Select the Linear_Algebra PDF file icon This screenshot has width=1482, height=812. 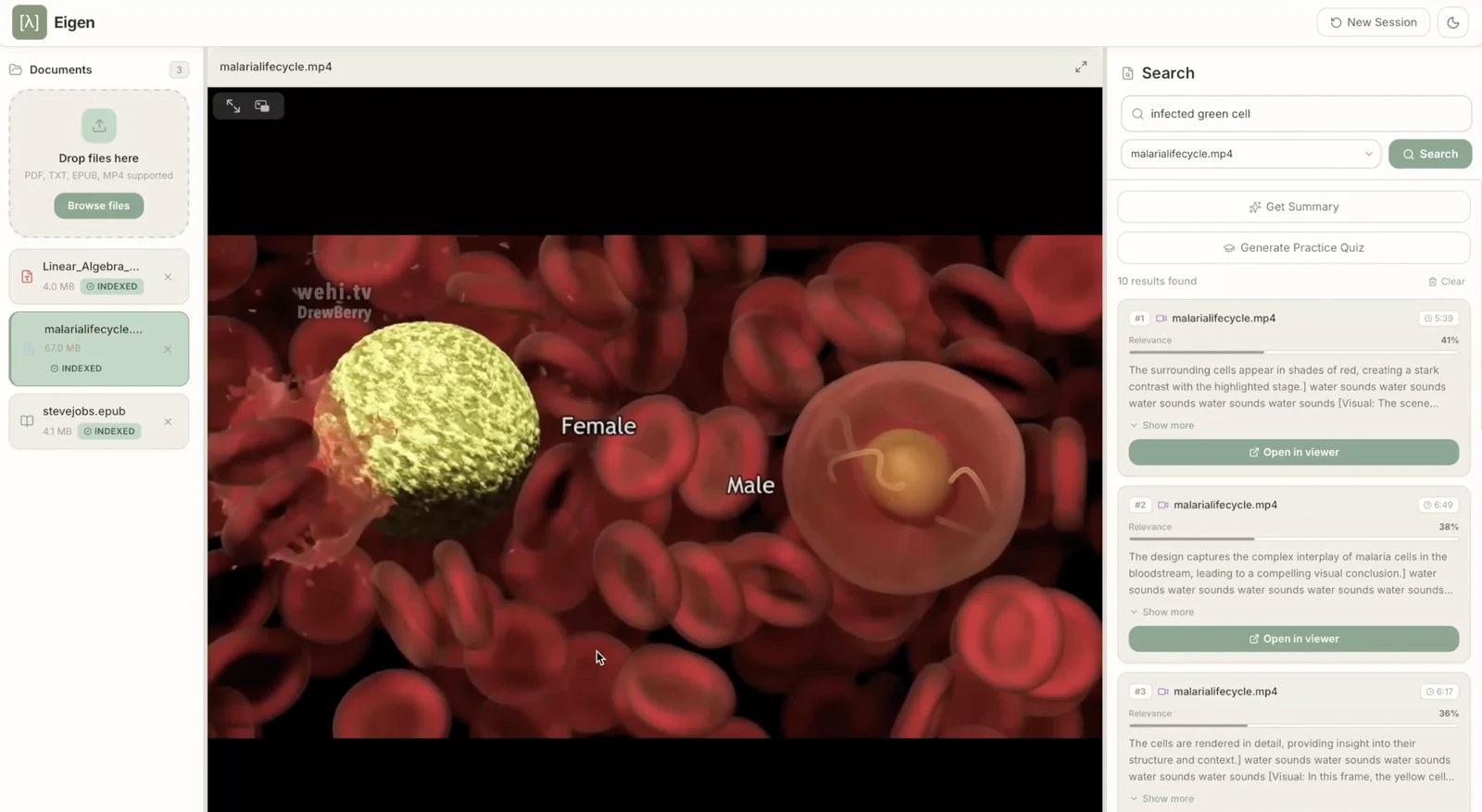pos(27,277)
